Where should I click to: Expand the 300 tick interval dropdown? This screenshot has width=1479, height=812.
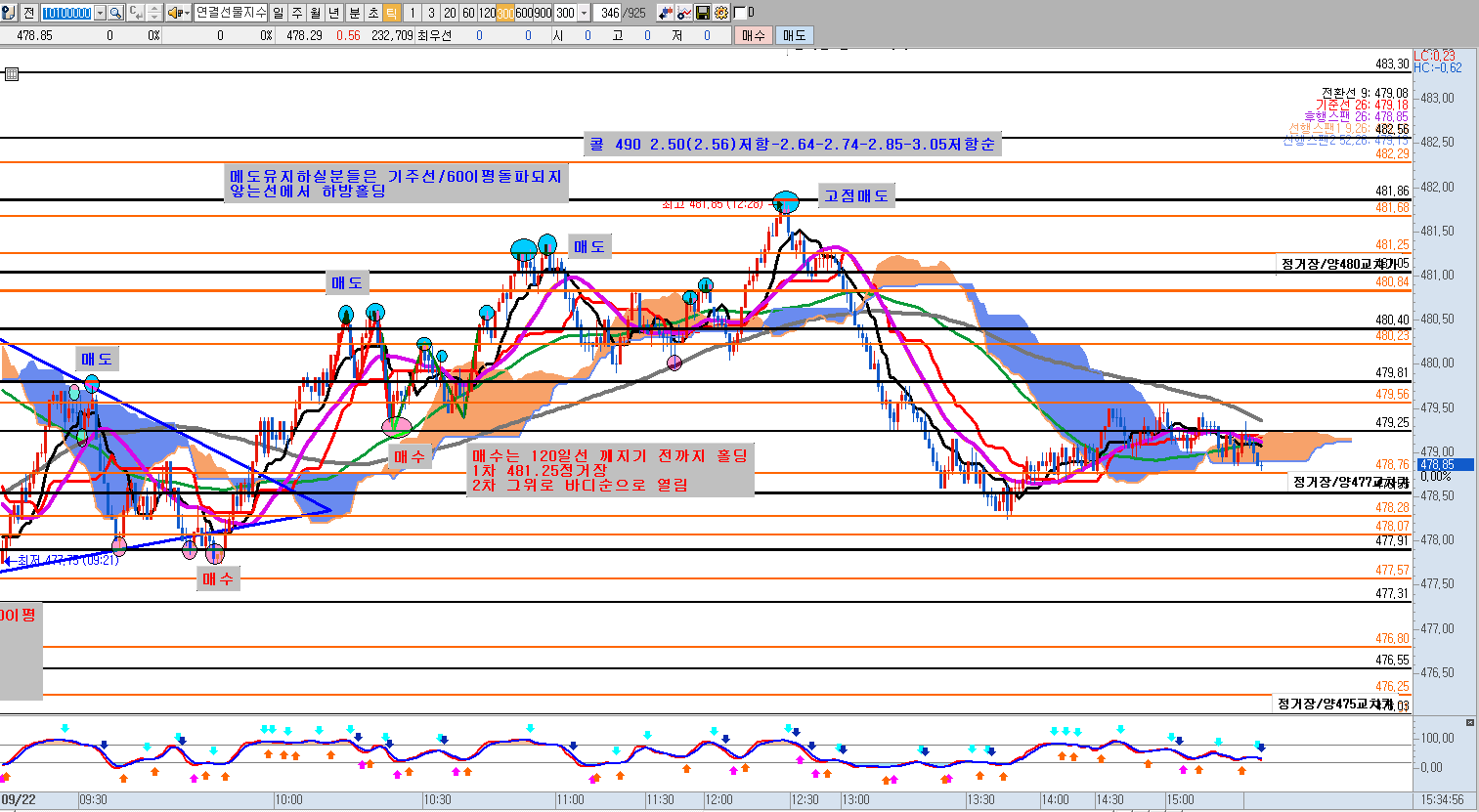click(x=584, y=13)
